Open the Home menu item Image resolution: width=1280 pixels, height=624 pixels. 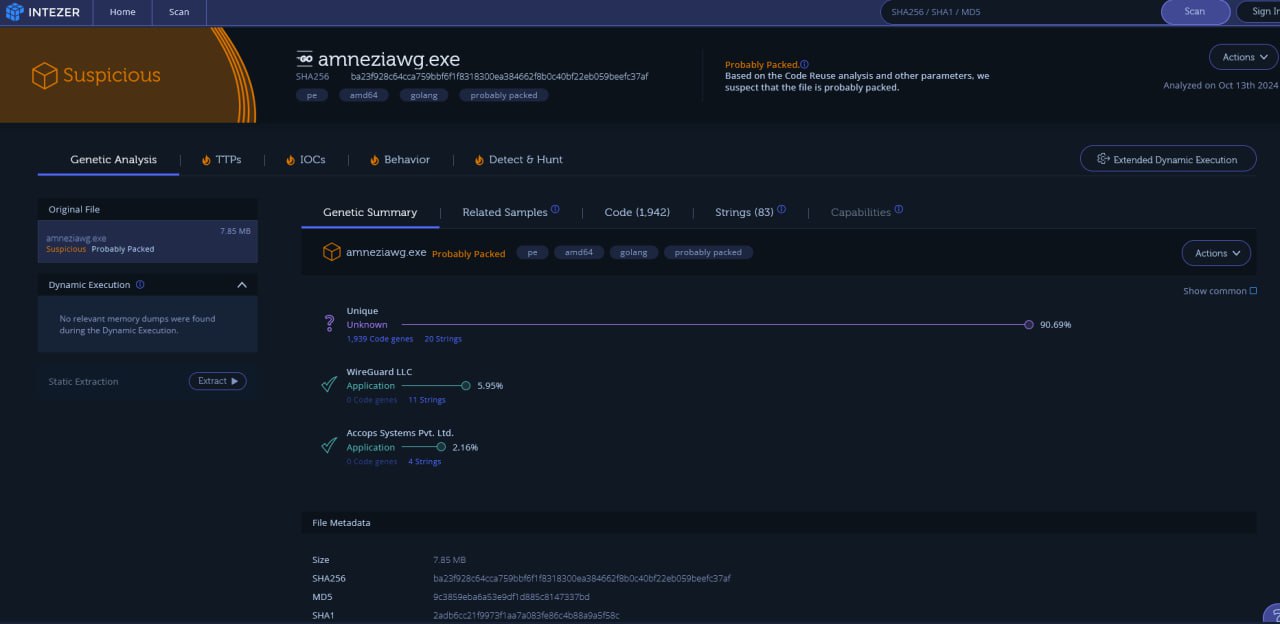coord(122,12)
